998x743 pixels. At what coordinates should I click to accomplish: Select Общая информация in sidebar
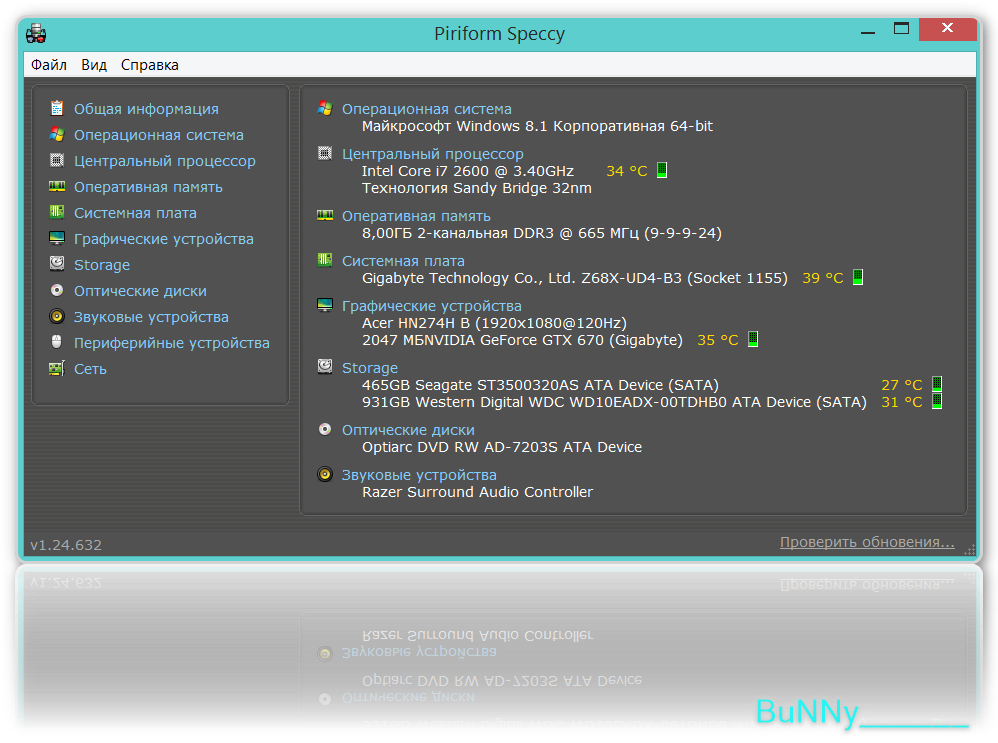click(x=146, y=109)
